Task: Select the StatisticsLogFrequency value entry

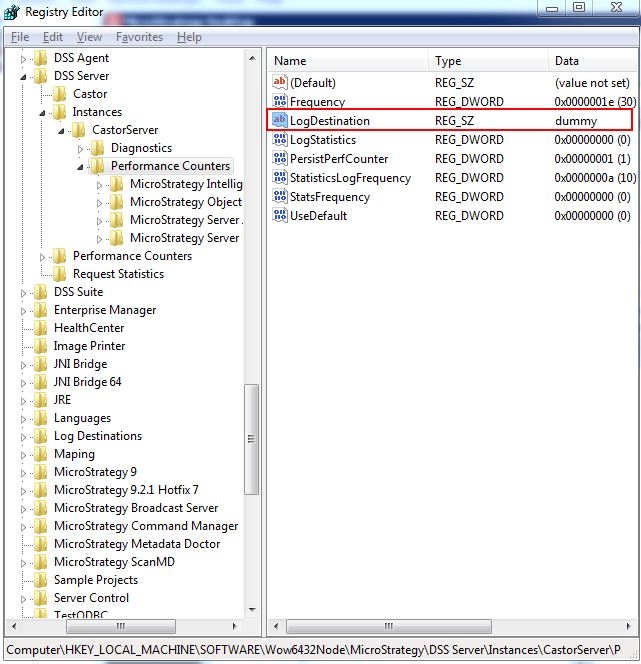Action: 350,178
